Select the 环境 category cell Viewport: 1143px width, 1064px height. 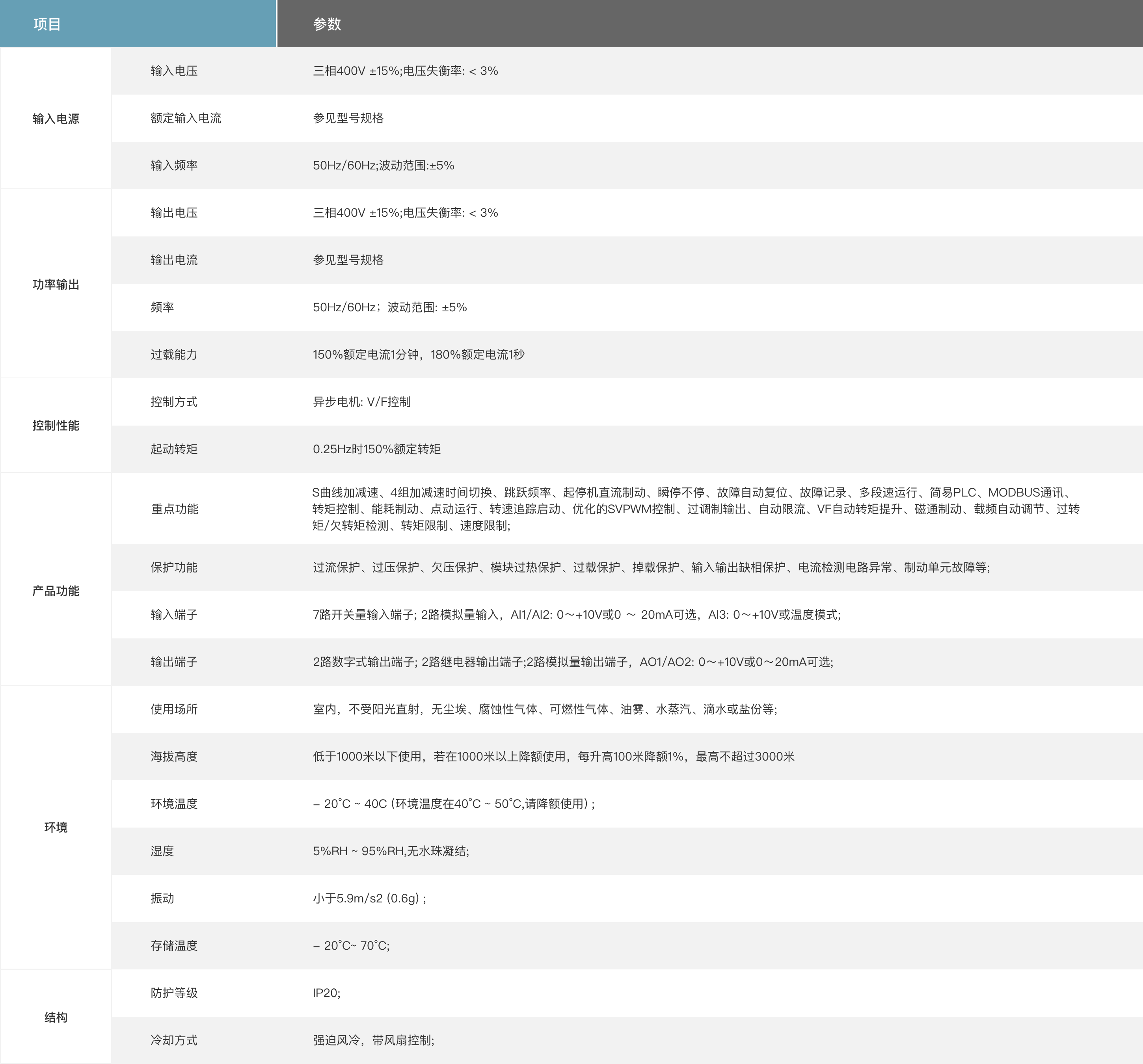tap(56, 827)
